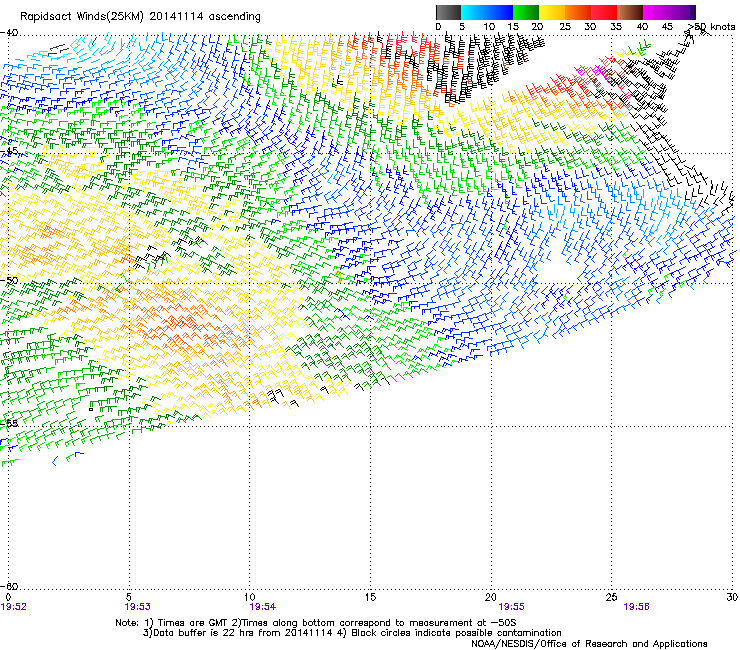Click the magenta 40-45 knots legend swatch
Viewport: 740px width, 650px height.
click(656, 12)
